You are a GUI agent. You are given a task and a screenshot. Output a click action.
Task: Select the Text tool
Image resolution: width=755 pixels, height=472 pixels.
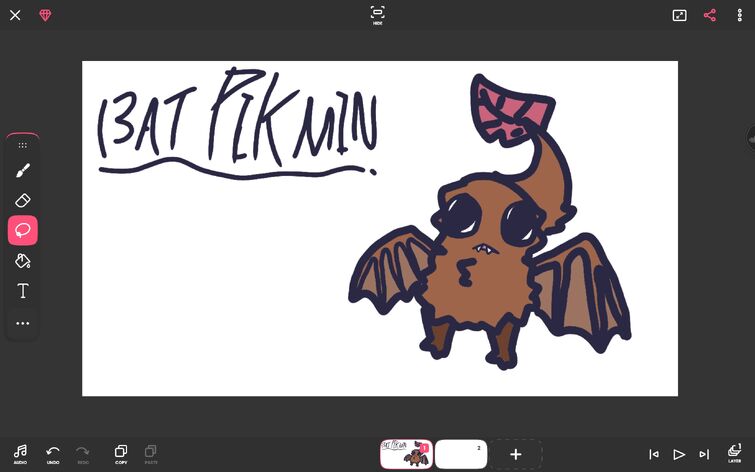coord(23,291)
